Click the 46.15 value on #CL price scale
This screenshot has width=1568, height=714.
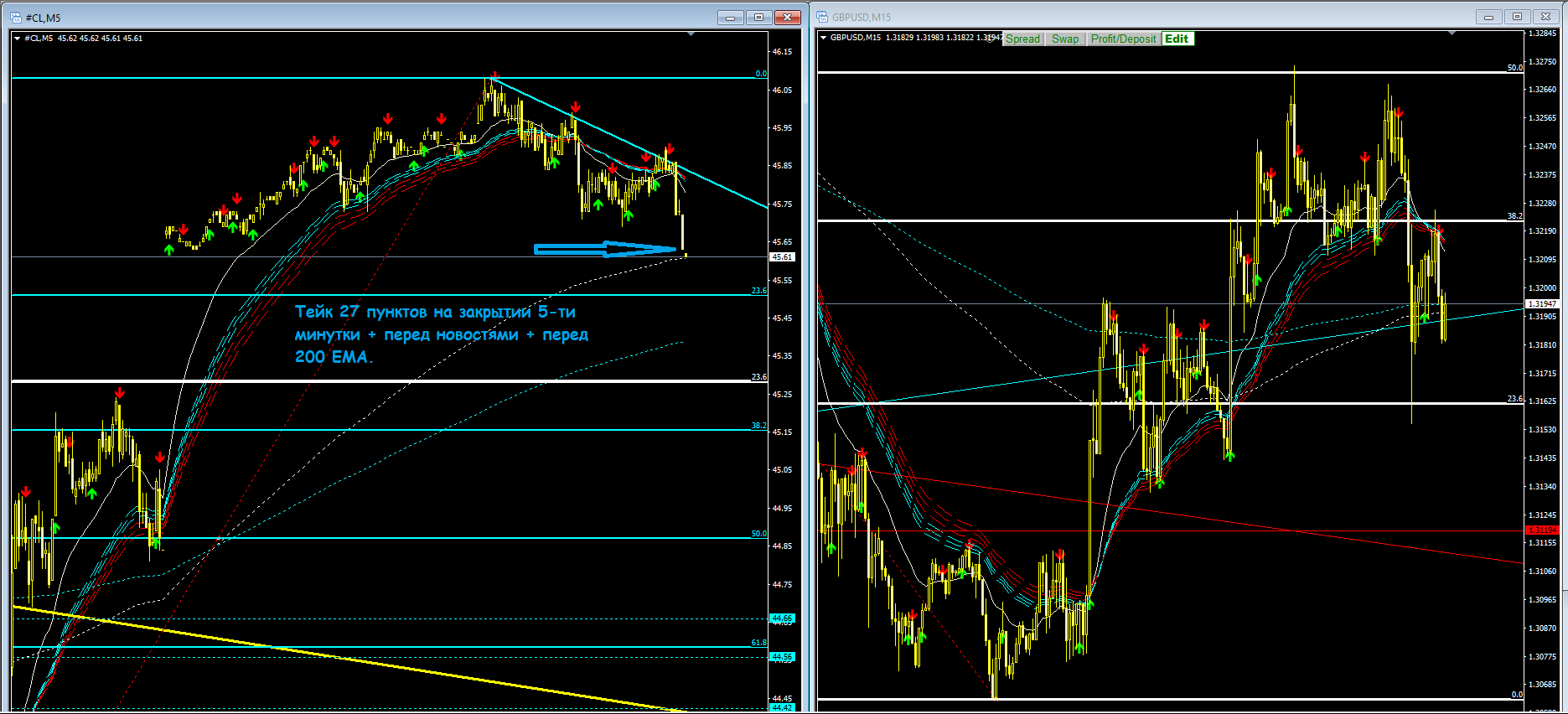tap(782, 52)
